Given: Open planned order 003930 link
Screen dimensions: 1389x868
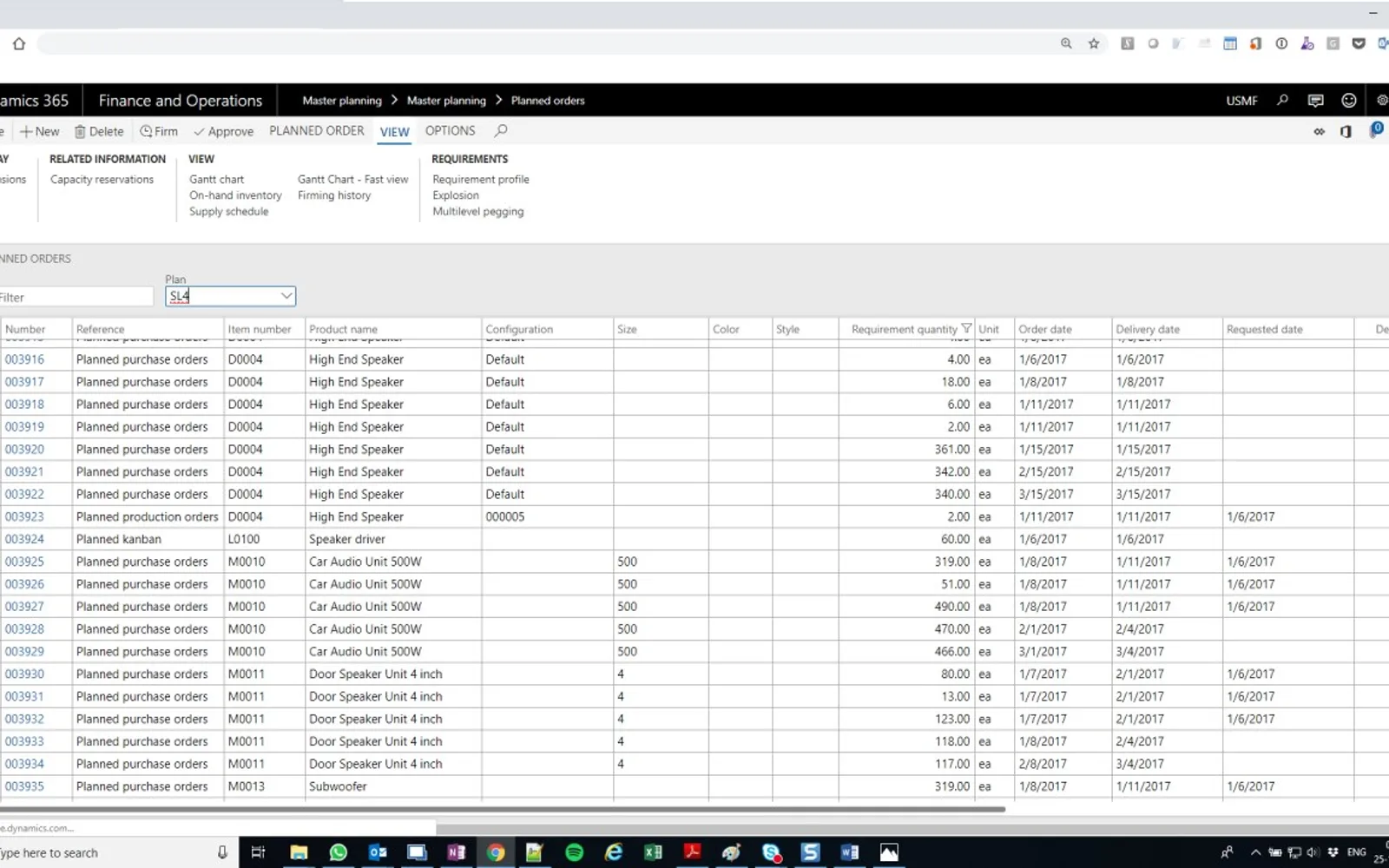Looking at the screenshot, I should click(24, 674).
